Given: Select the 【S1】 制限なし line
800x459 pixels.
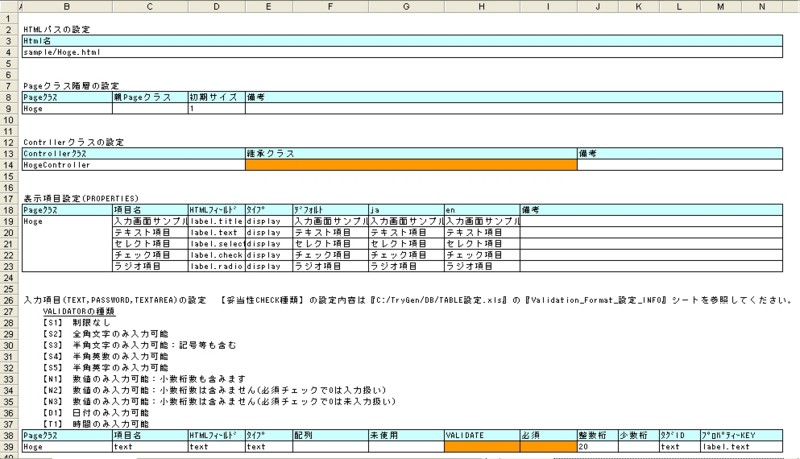Looking at the screenshot, I should [x=76, y=322].
